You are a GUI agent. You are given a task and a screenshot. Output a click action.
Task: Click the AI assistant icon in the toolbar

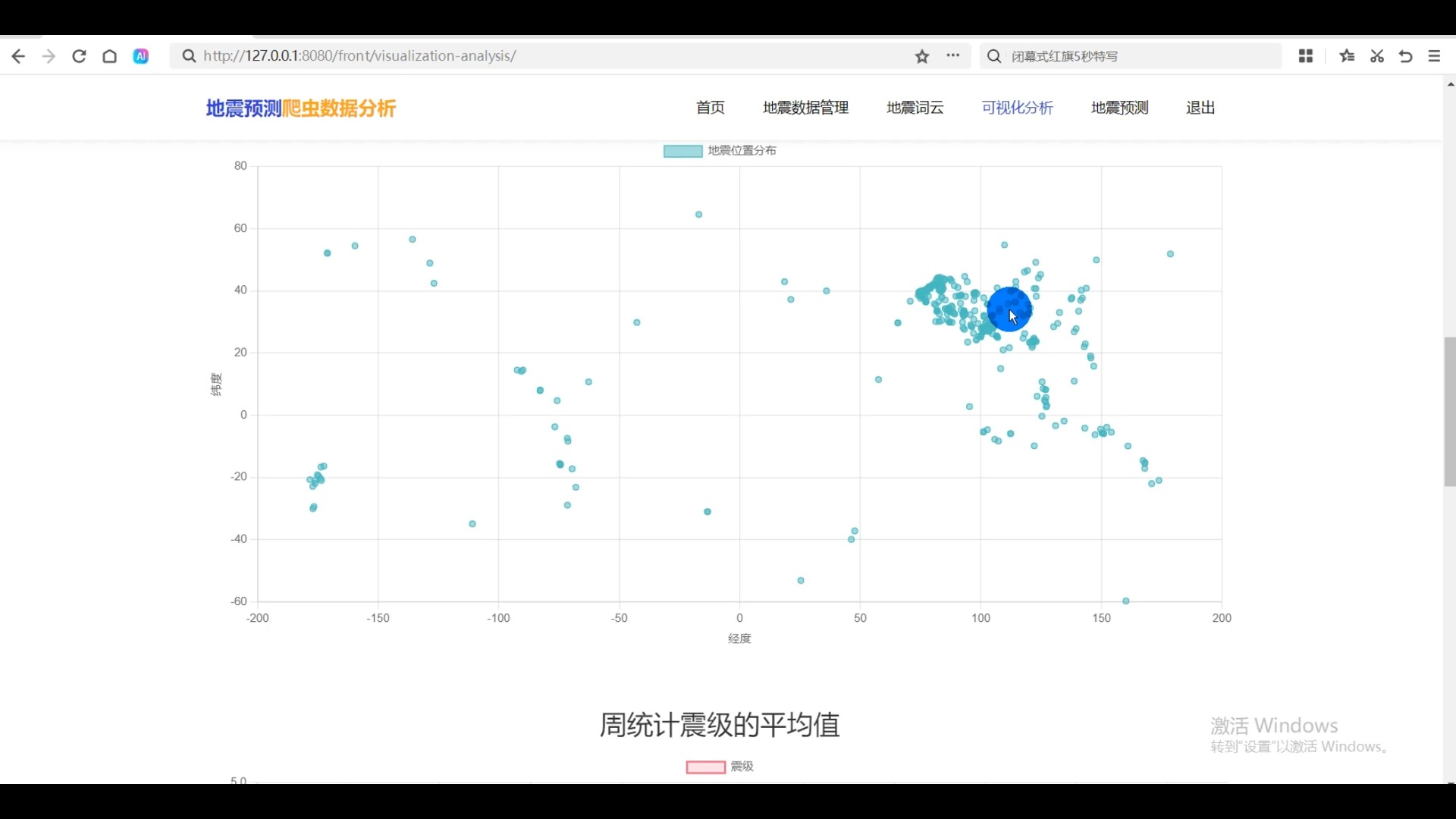[x=141, y=56]
